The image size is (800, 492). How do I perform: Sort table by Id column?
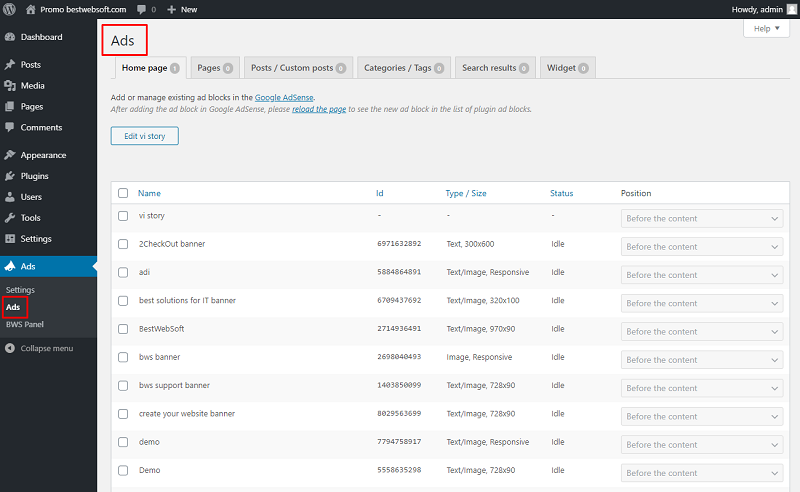click(x=380, y=193)
